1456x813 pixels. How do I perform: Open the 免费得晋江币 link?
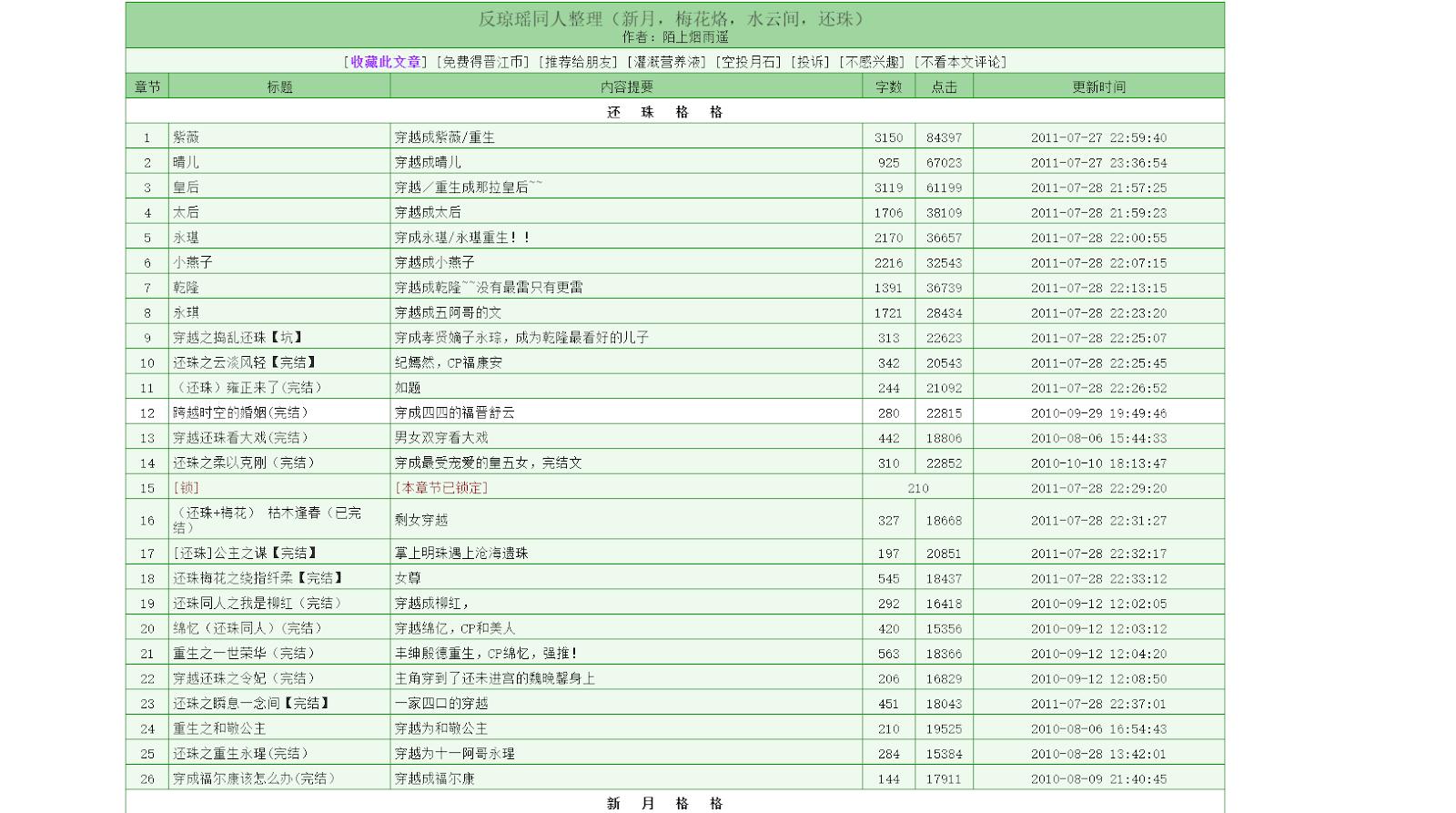pyautogui.click(x=482, y=62)
